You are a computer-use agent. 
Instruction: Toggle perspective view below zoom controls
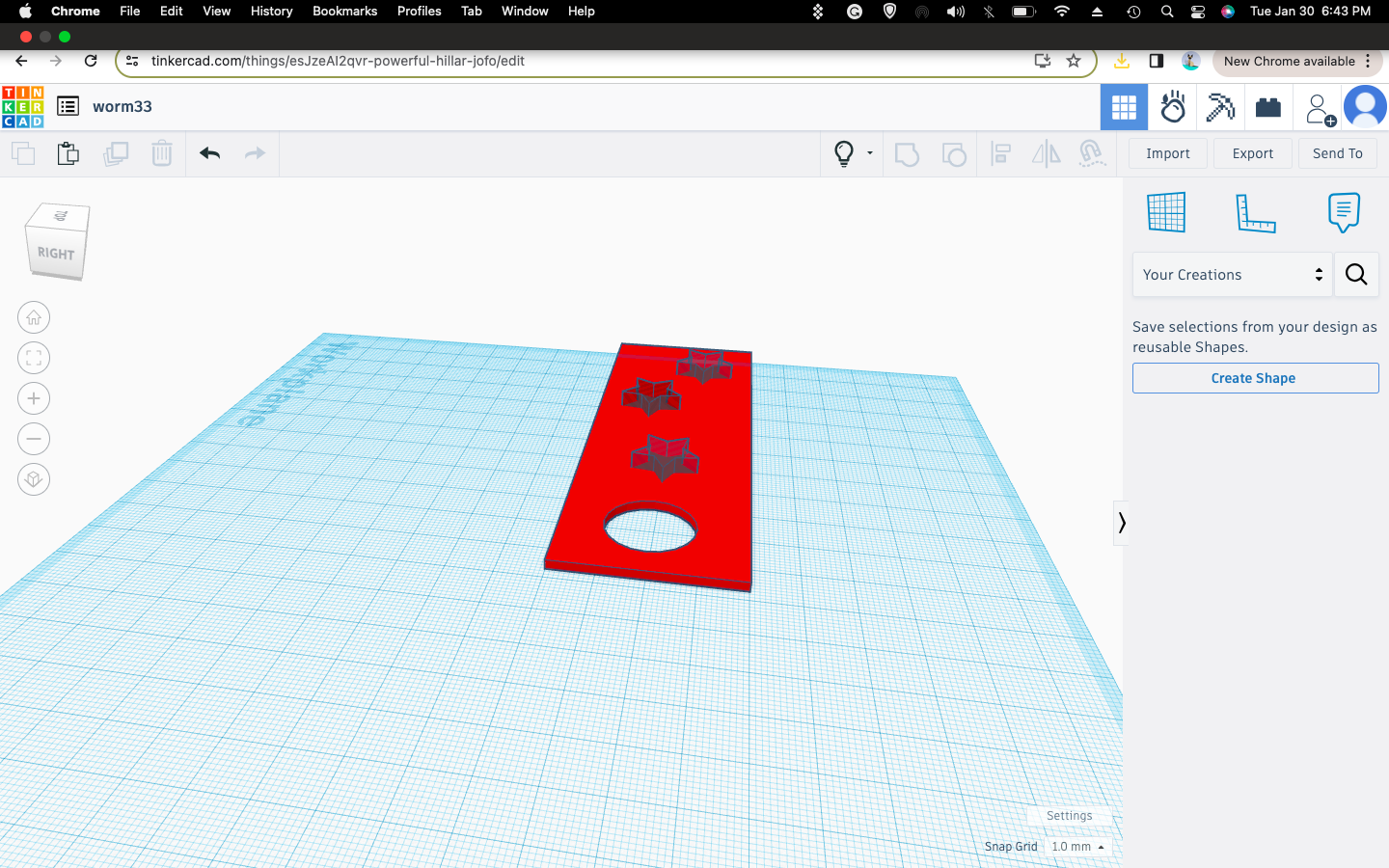click(34, 479)
